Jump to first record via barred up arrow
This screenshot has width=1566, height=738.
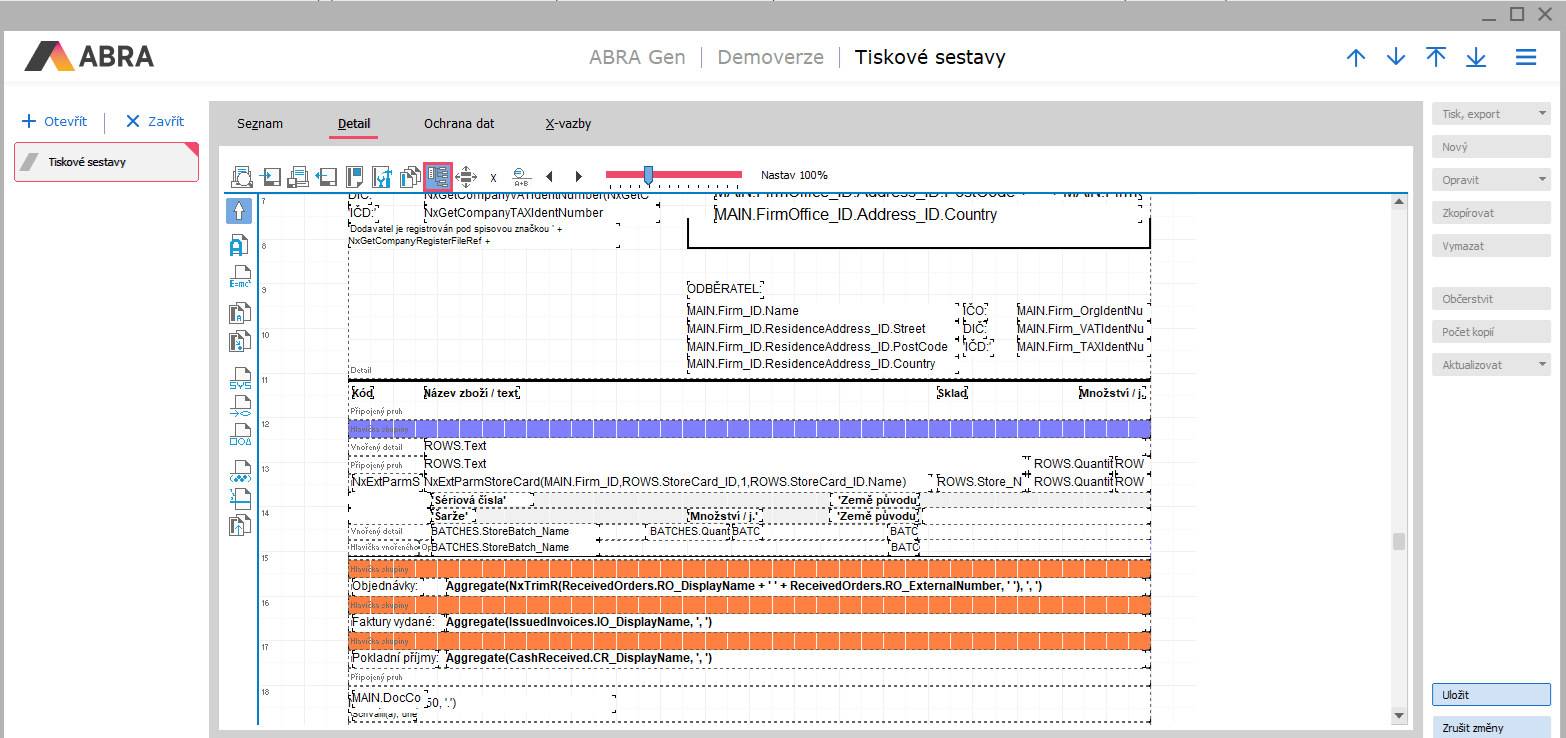[1436, 57]
